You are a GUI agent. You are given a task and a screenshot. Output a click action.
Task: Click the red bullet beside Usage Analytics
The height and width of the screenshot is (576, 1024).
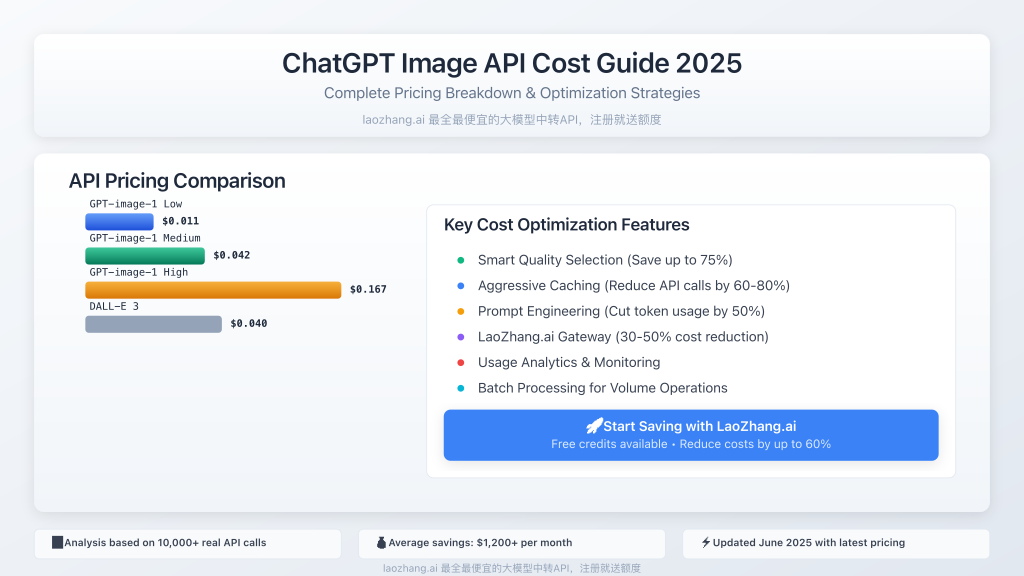point(461,362)
